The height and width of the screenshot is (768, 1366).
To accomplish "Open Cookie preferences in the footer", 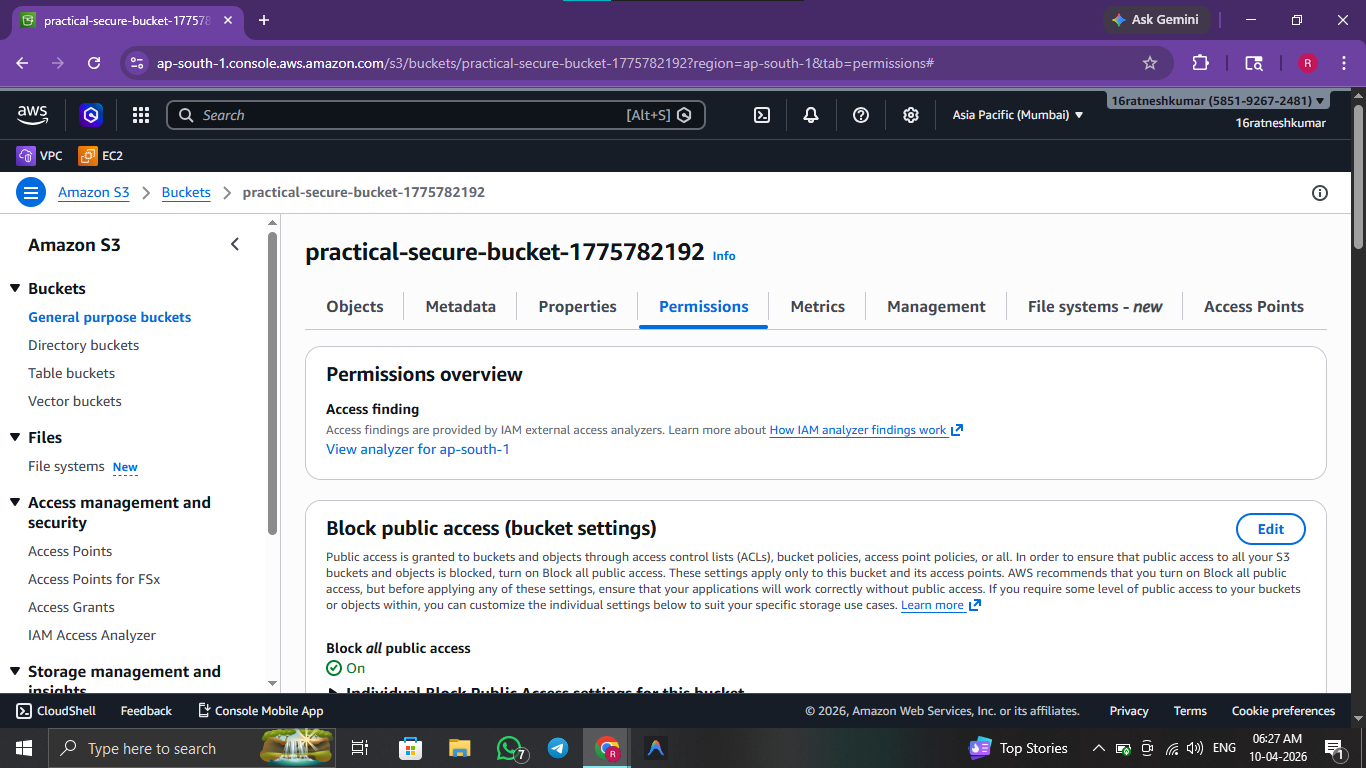I will [x=1283, y=711].
